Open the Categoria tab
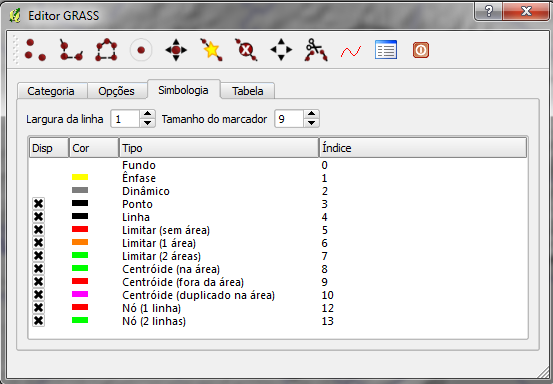This screenshot has width=553, height=384. click(x=52, y=91)
